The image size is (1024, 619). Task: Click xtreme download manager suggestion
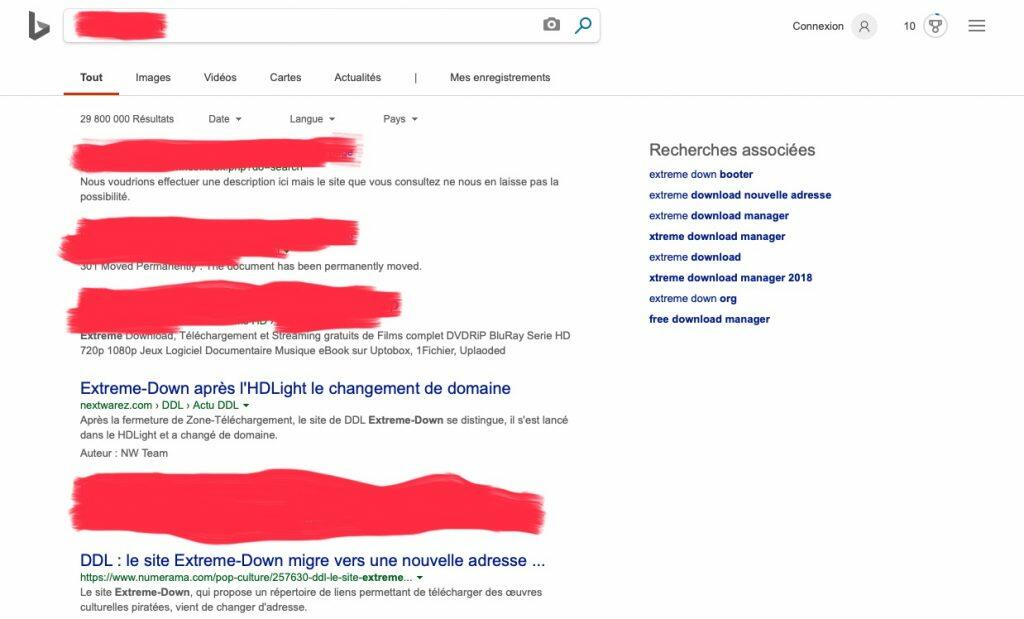pyautogui.click(x=717, y=236)
